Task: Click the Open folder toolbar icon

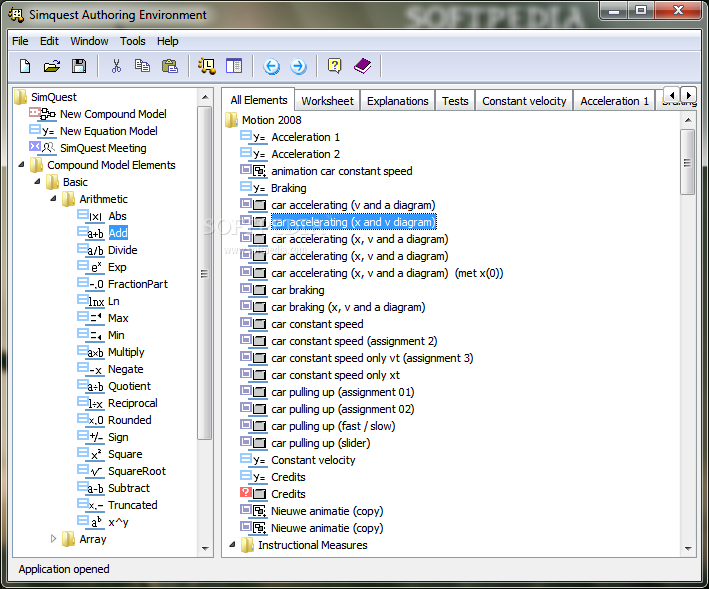Action: tap(52, 66)
